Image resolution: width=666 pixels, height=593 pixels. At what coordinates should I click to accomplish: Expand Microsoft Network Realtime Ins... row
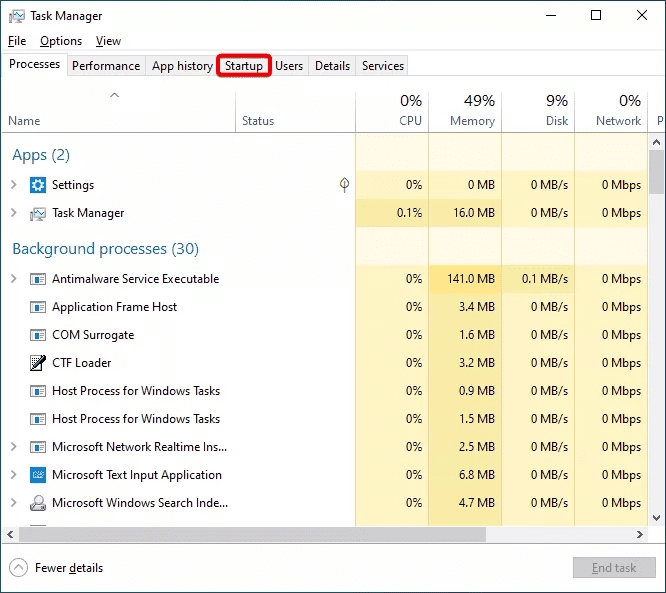click(x=14, y=447)
